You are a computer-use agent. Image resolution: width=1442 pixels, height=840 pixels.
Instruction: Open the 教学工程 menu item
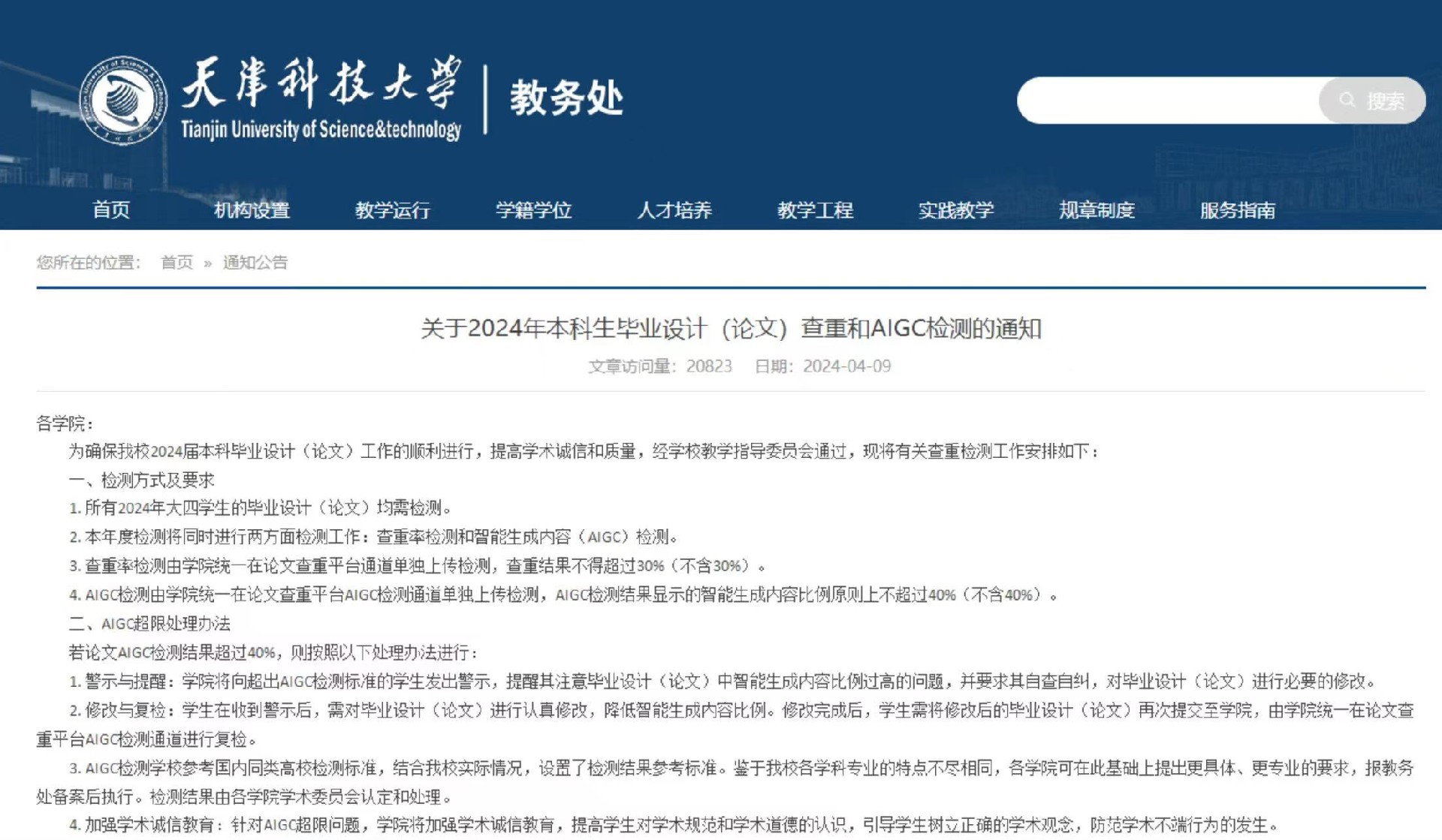coord(815,209)
